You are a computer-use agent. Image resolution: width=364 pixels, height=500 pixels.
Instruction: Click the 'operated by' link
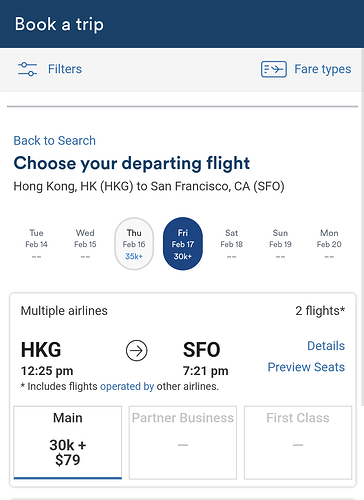(127, 386)
